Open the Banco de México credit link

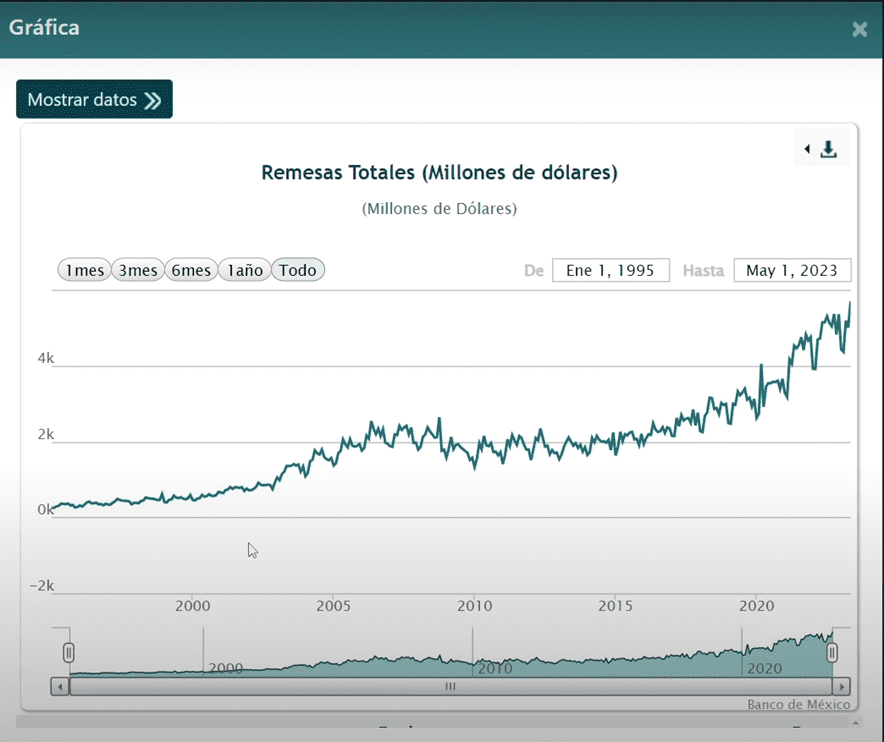point(798,705)
